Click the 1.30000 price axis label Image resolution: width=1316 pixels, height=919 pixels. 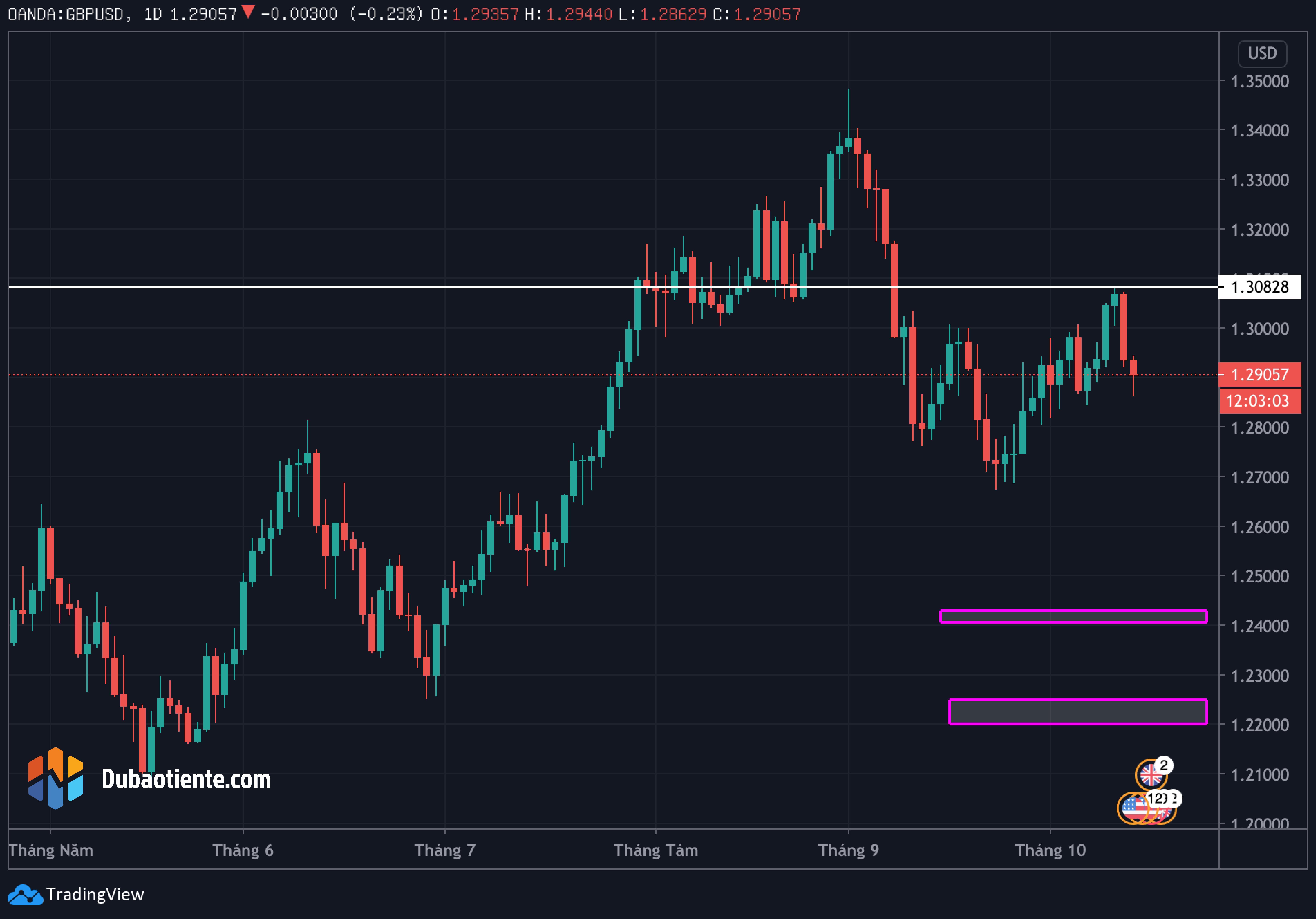click(1260, 329)
